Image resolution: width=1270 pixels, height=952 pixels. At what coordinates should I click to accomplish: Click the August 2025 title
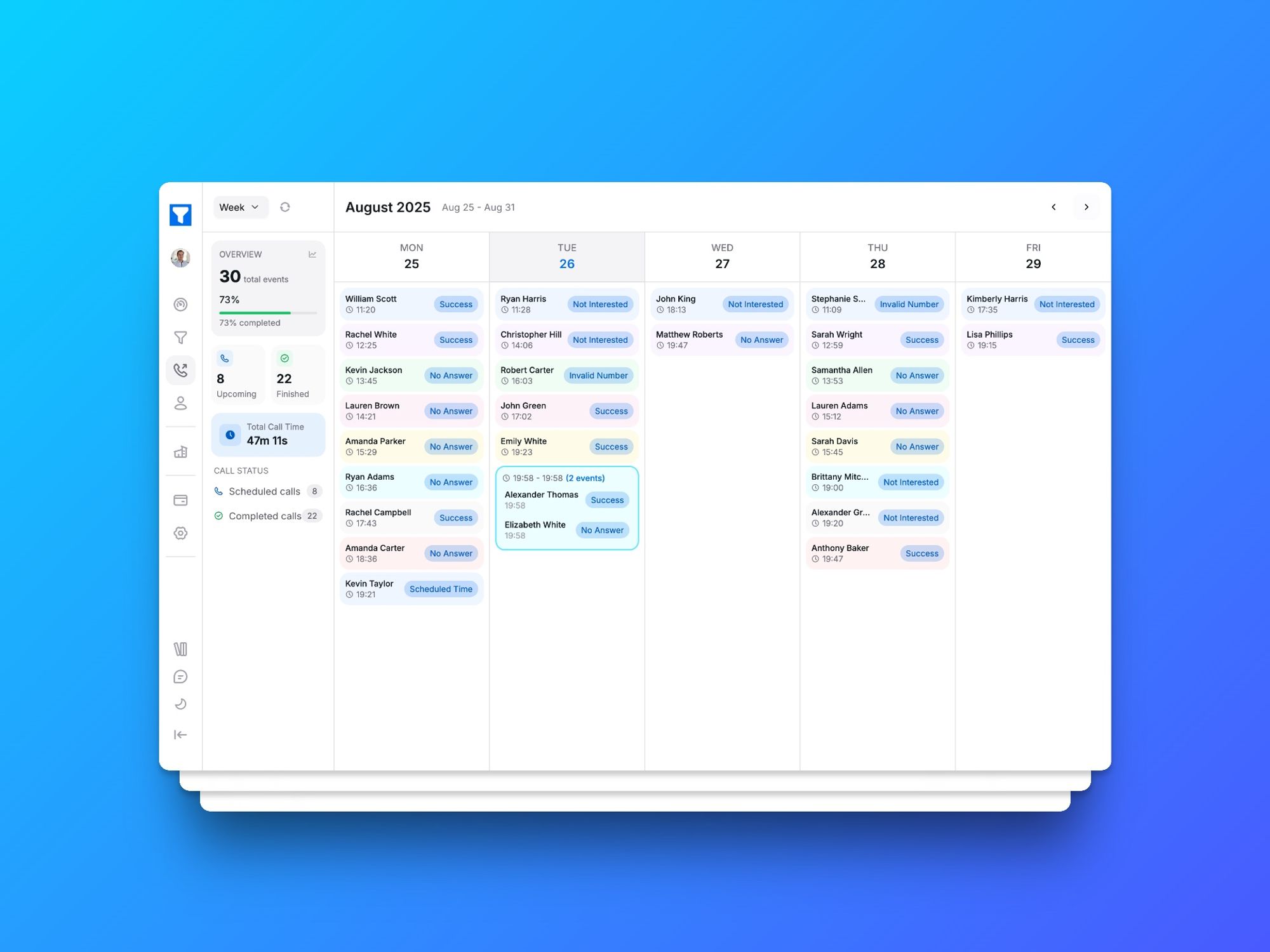pos(388,207)
